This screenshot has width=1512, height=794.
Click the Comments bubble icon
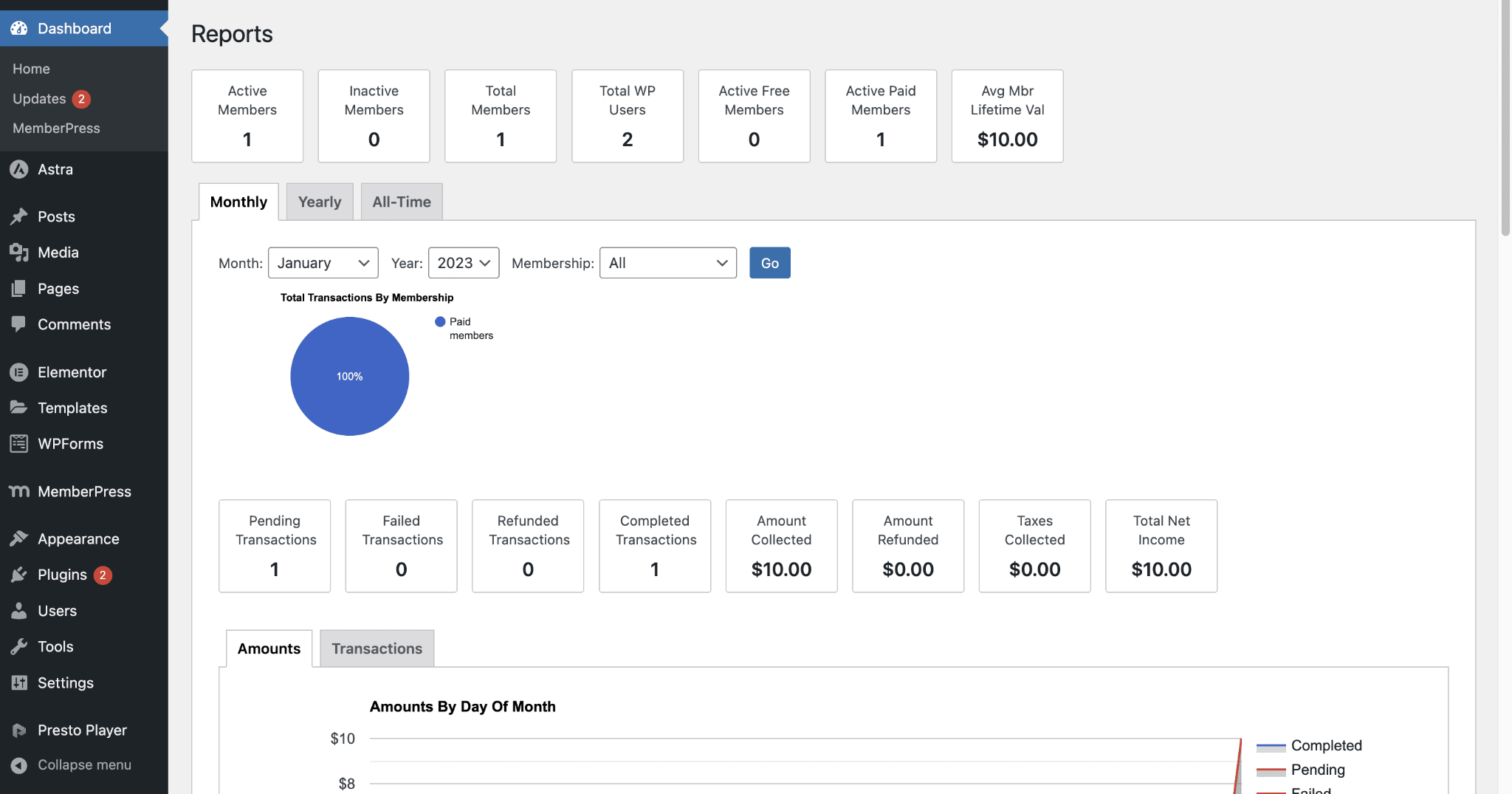pos(19,324)
